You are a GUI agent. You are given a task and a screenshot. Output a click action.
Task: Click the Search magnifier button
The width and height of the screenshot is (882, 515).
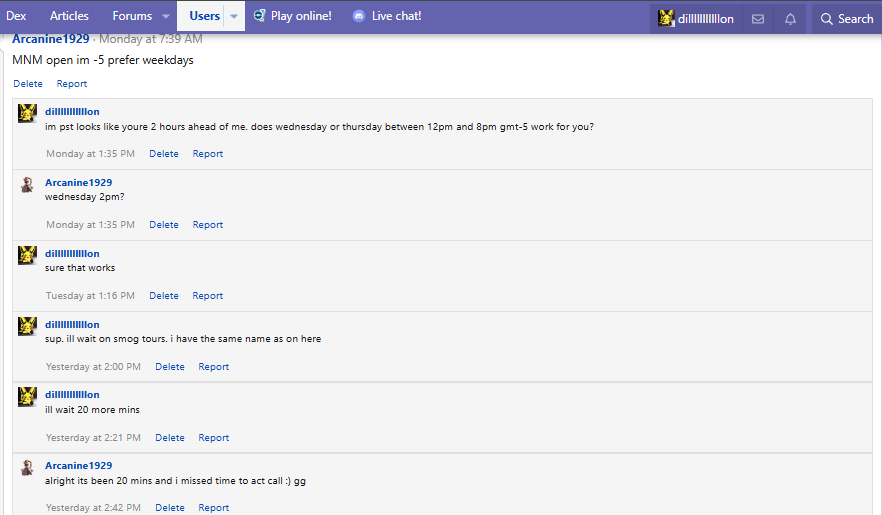[846, 19]
